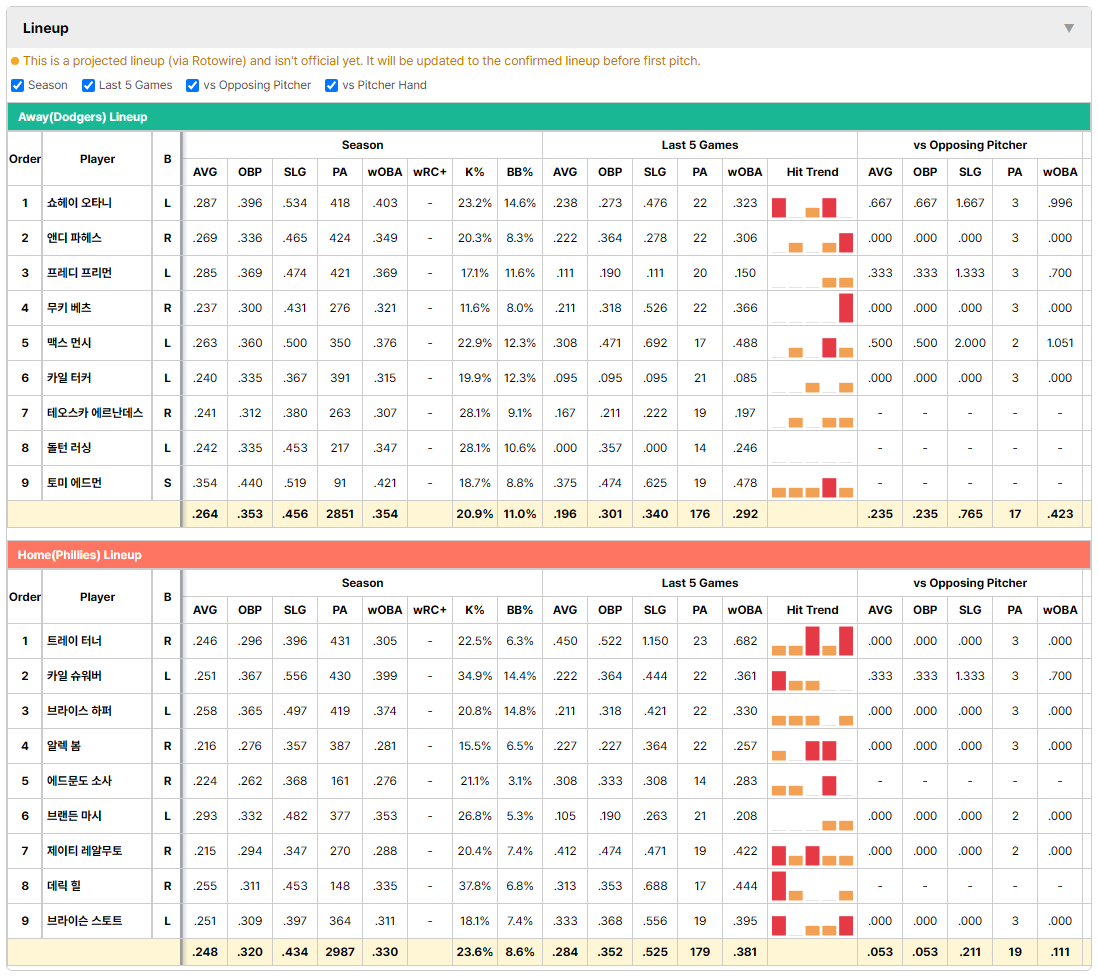Click the hit trend chart for 데릭 힐
This screenshot has height=977, width=1098.
coord(812,886)
